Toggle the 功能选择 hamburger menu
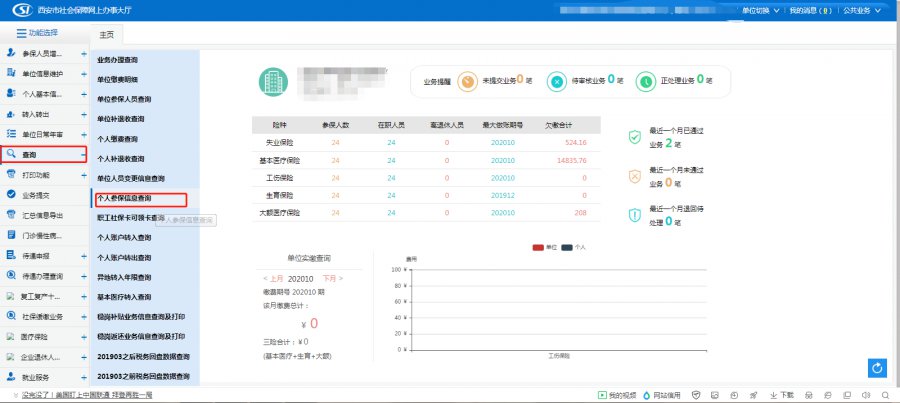Image resolution: width=900 pixels, height=403 pixels. [22, 33]
